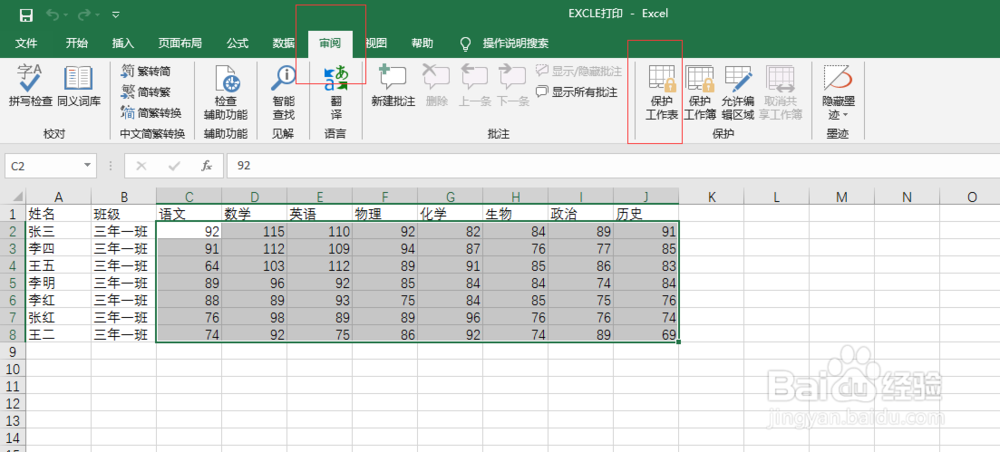Click name cell 王五
This screenshot has width=1000, height=452.
[x=59, y=265]
